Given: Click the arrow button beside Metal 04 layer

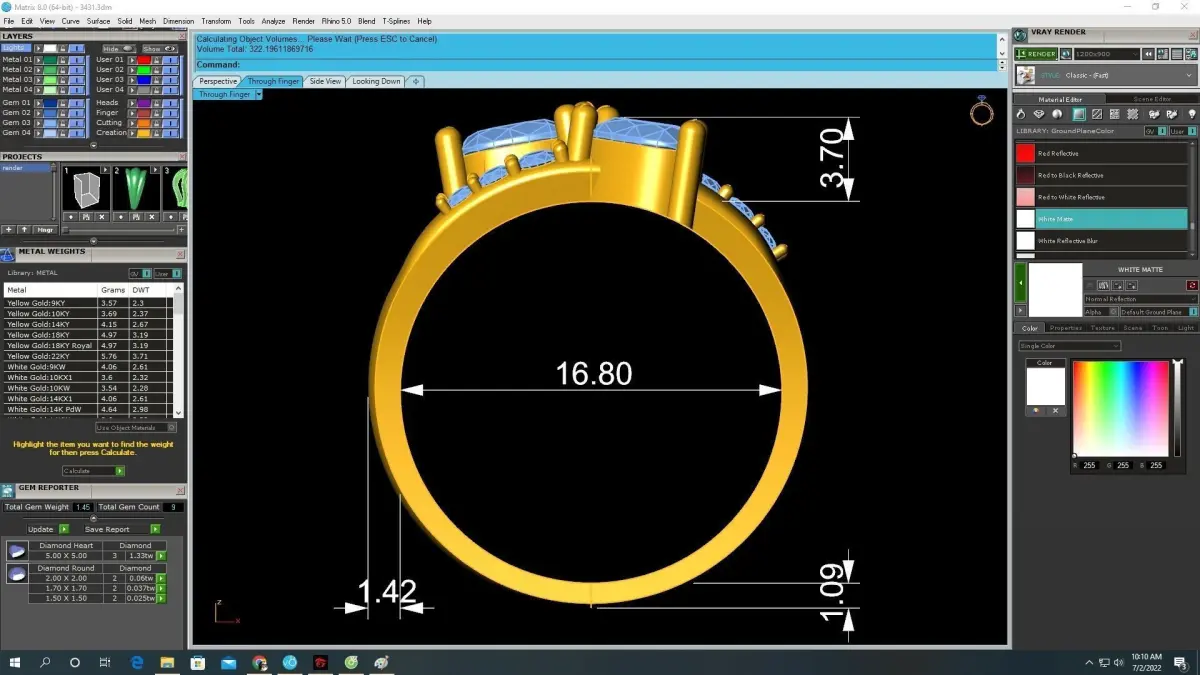Looking at the screenshot, I should coord(39,90).
